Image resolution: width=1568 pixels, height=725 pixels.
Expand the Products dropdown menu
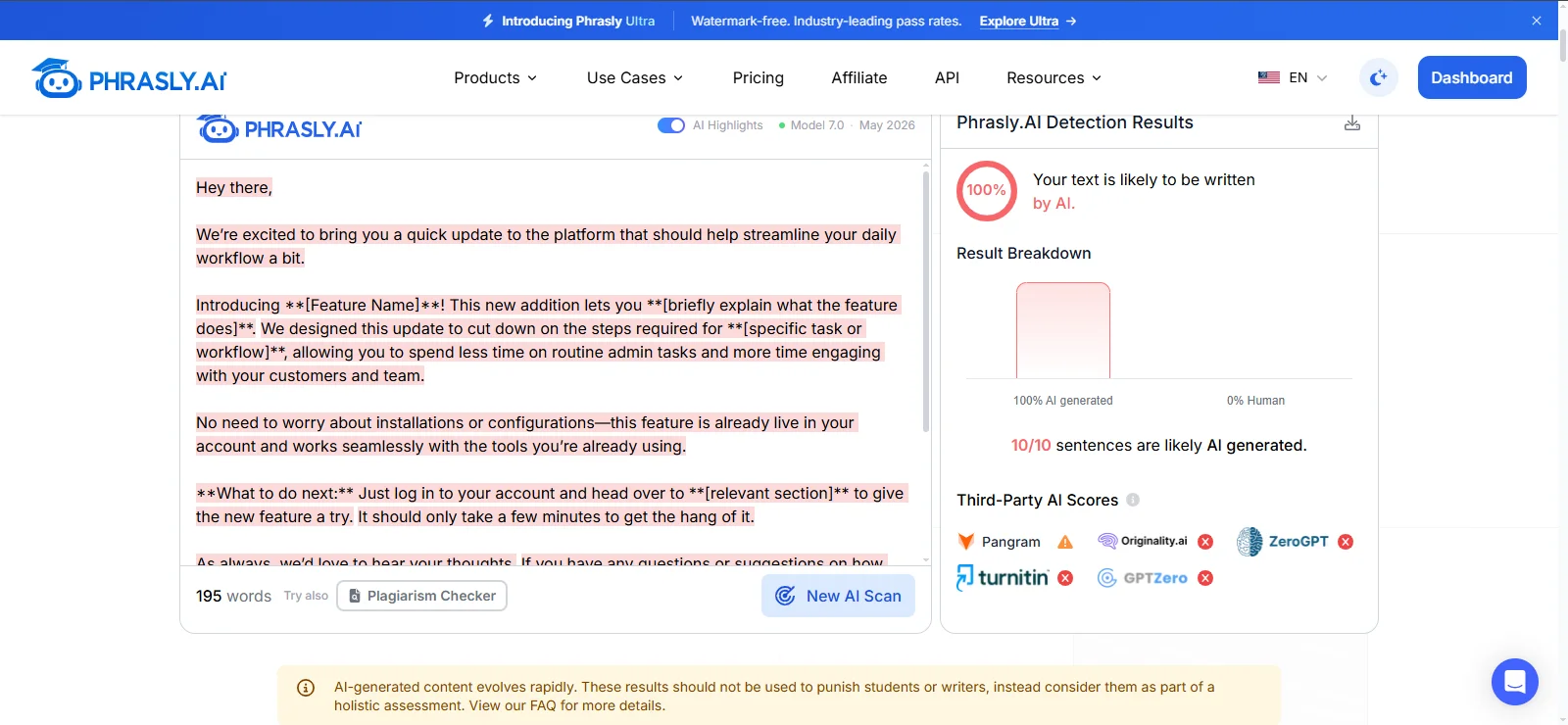click(495, 78)
